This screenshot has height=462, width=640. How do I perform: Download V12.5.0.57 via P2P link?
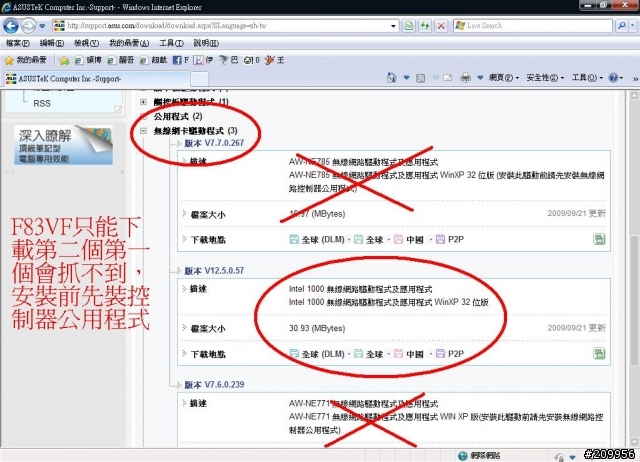(x=450, y=354)
